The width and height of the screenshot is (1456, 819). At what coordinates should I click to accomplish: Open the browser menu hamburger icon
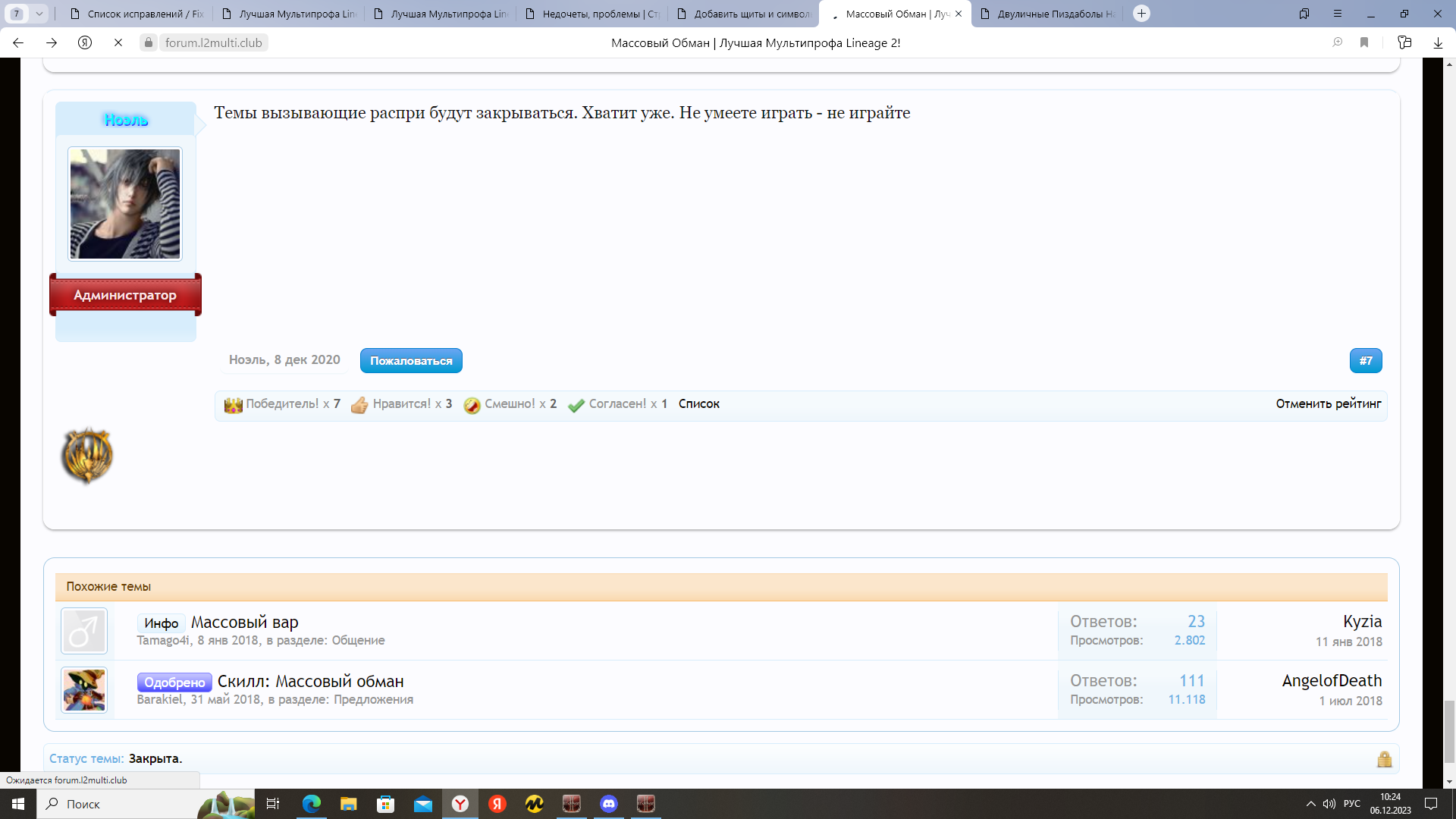(1338, 14)
